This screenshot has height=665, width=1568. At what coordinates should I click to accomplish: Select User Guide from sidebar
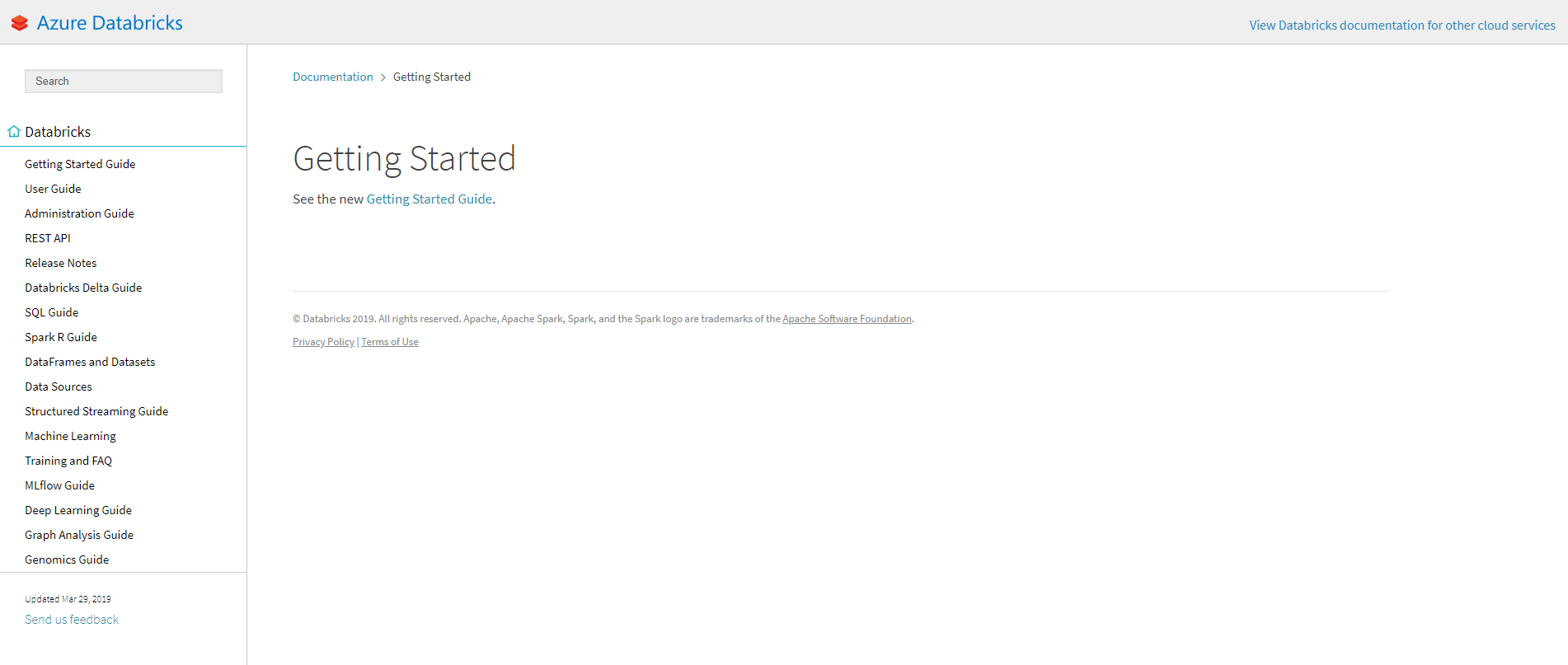tap(53, 189)
